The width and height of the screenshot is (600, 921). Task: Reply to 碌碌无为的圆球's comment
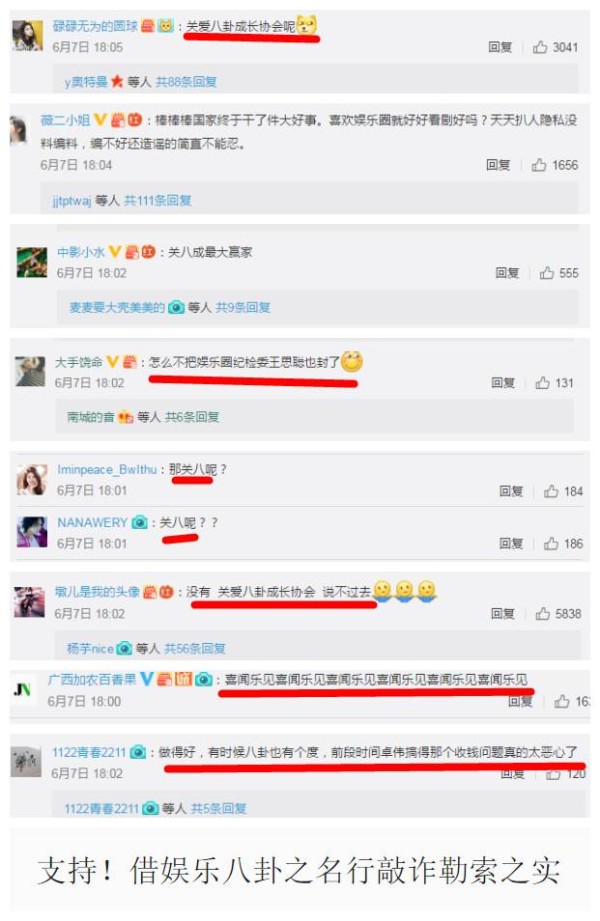tap(500, 47)
